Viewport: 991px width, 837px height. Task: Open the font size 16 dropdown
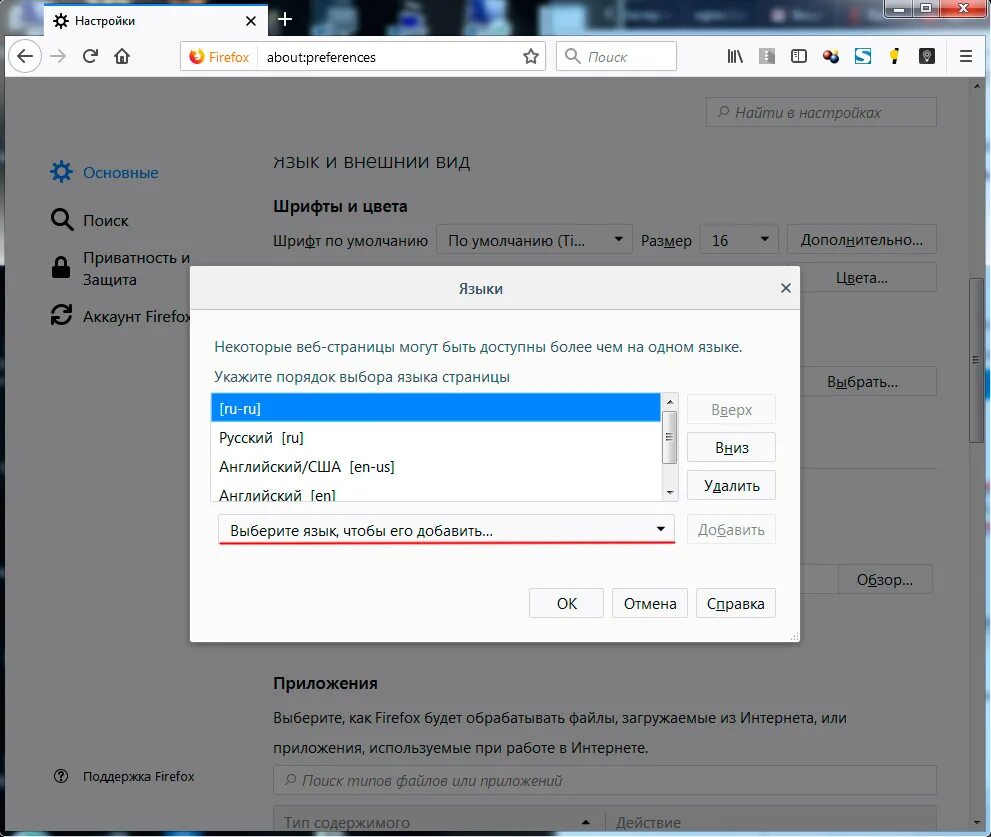click(739, 240)
